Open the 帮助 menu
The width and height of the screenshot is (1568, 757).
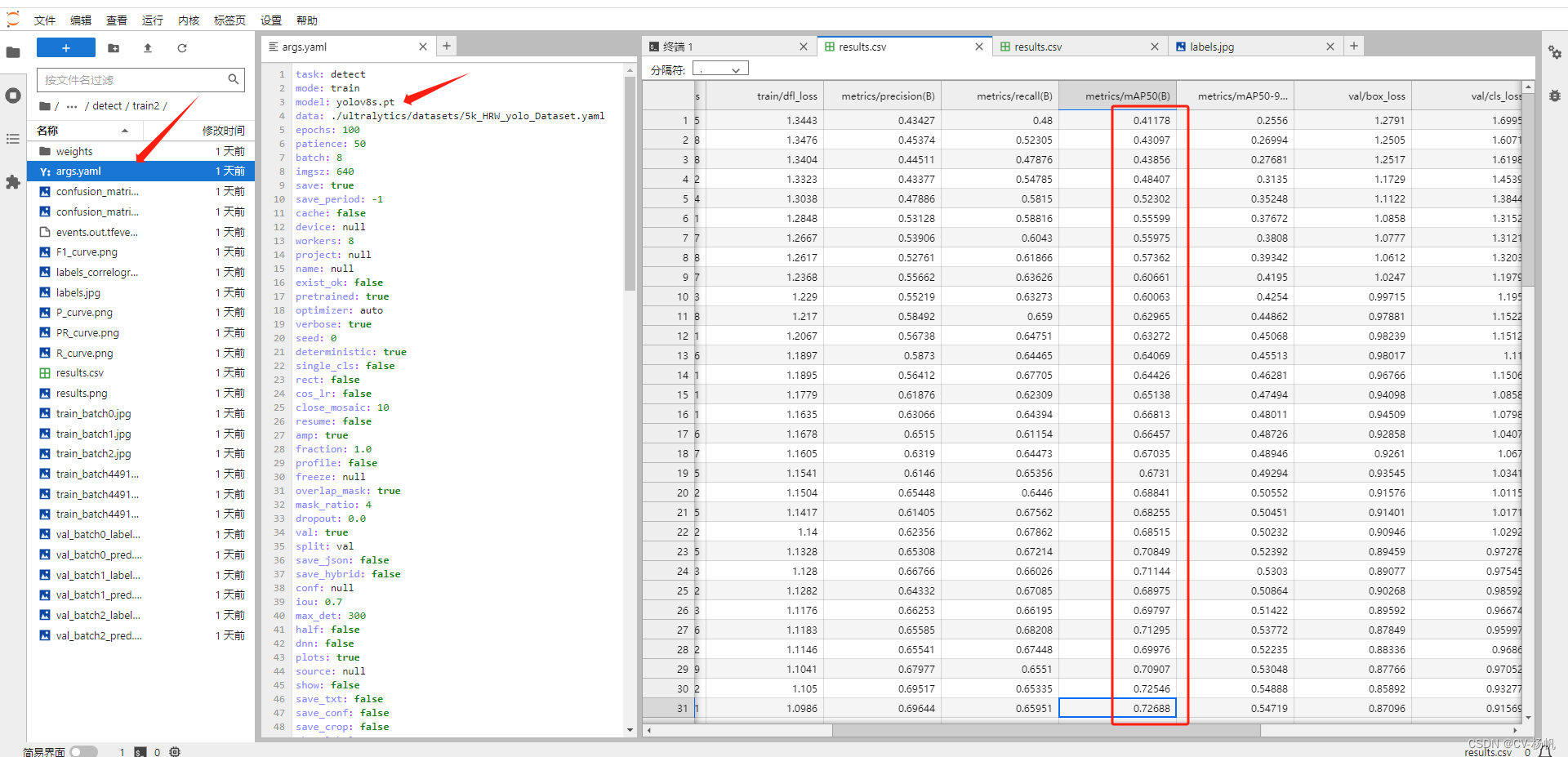[307, 20]
